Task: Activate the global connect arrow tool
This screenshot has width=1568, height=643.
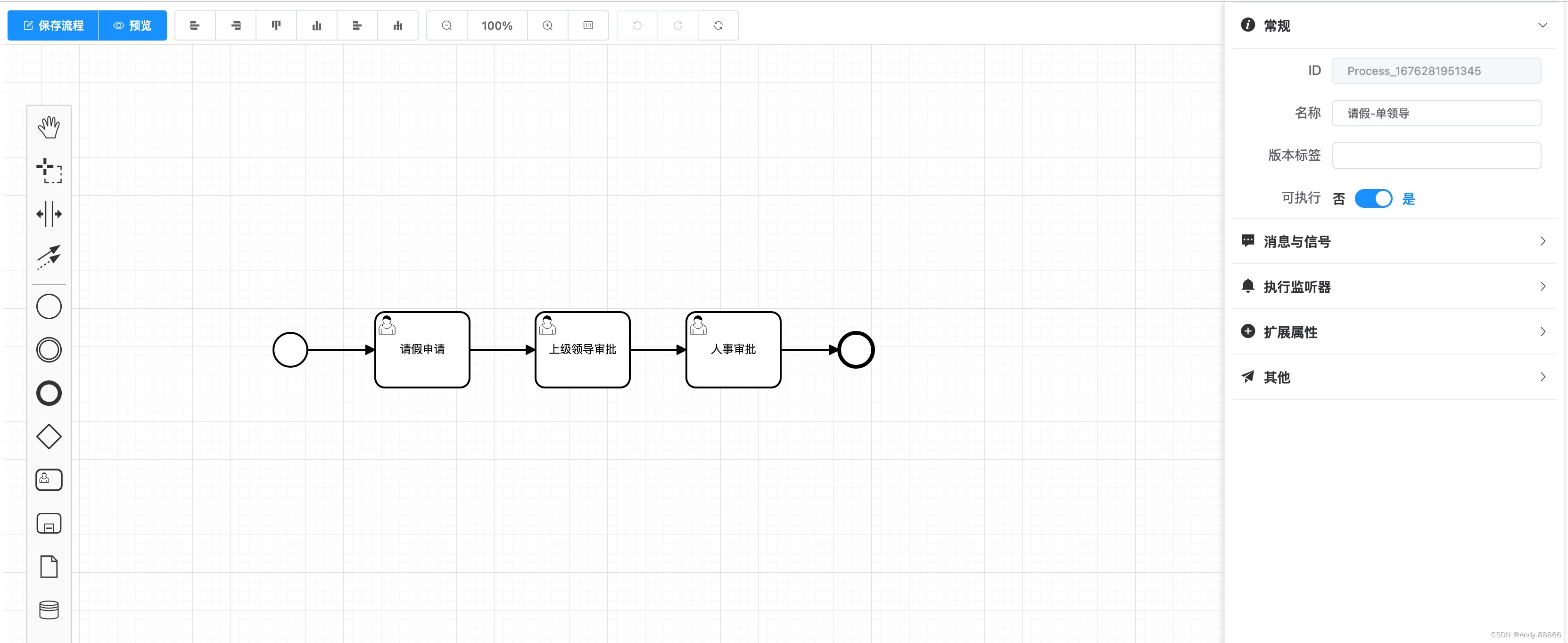Action: click(49, 257)
